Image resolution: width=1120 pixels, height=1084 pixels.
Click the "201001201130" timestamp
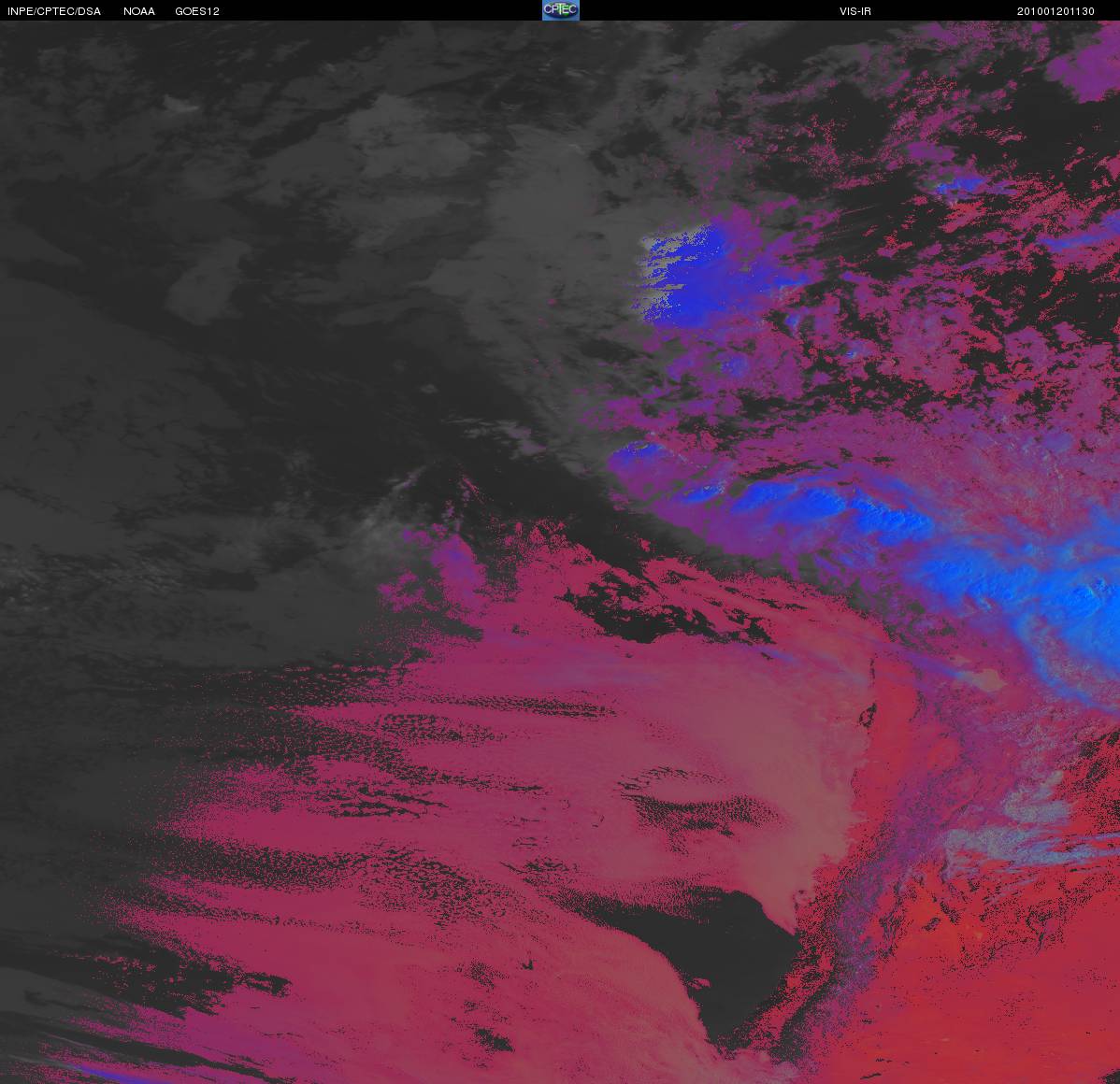coord(1055,11)
